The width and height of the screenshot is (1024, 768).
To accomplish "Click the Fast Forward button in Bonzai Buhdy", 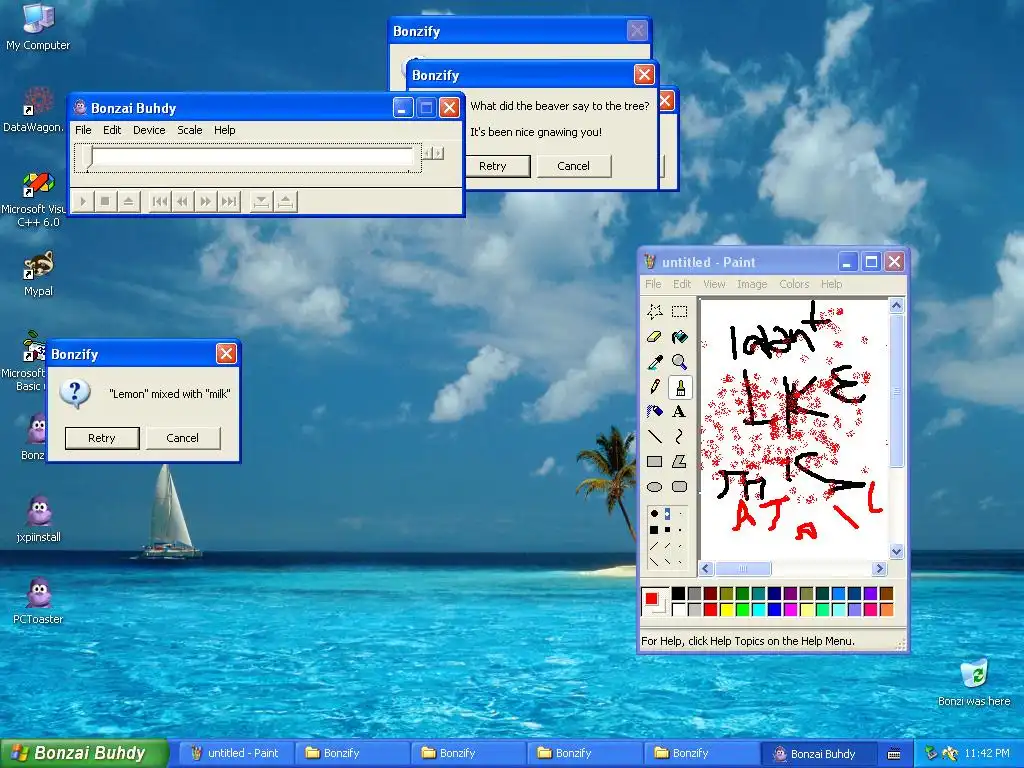I will (x=206, y=201).
